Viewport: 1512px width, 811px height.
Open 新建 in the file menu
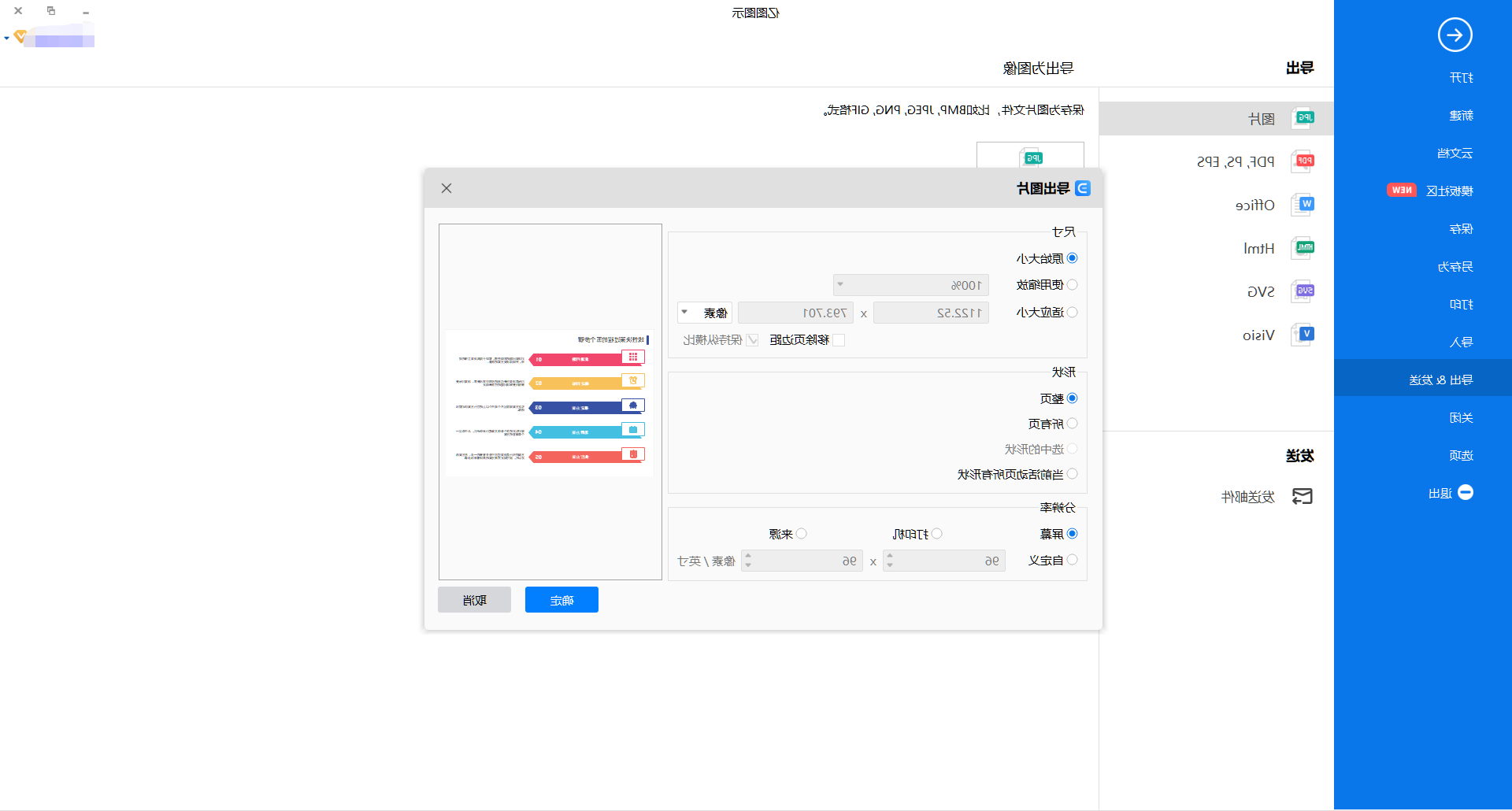(x=1461, y=116)
